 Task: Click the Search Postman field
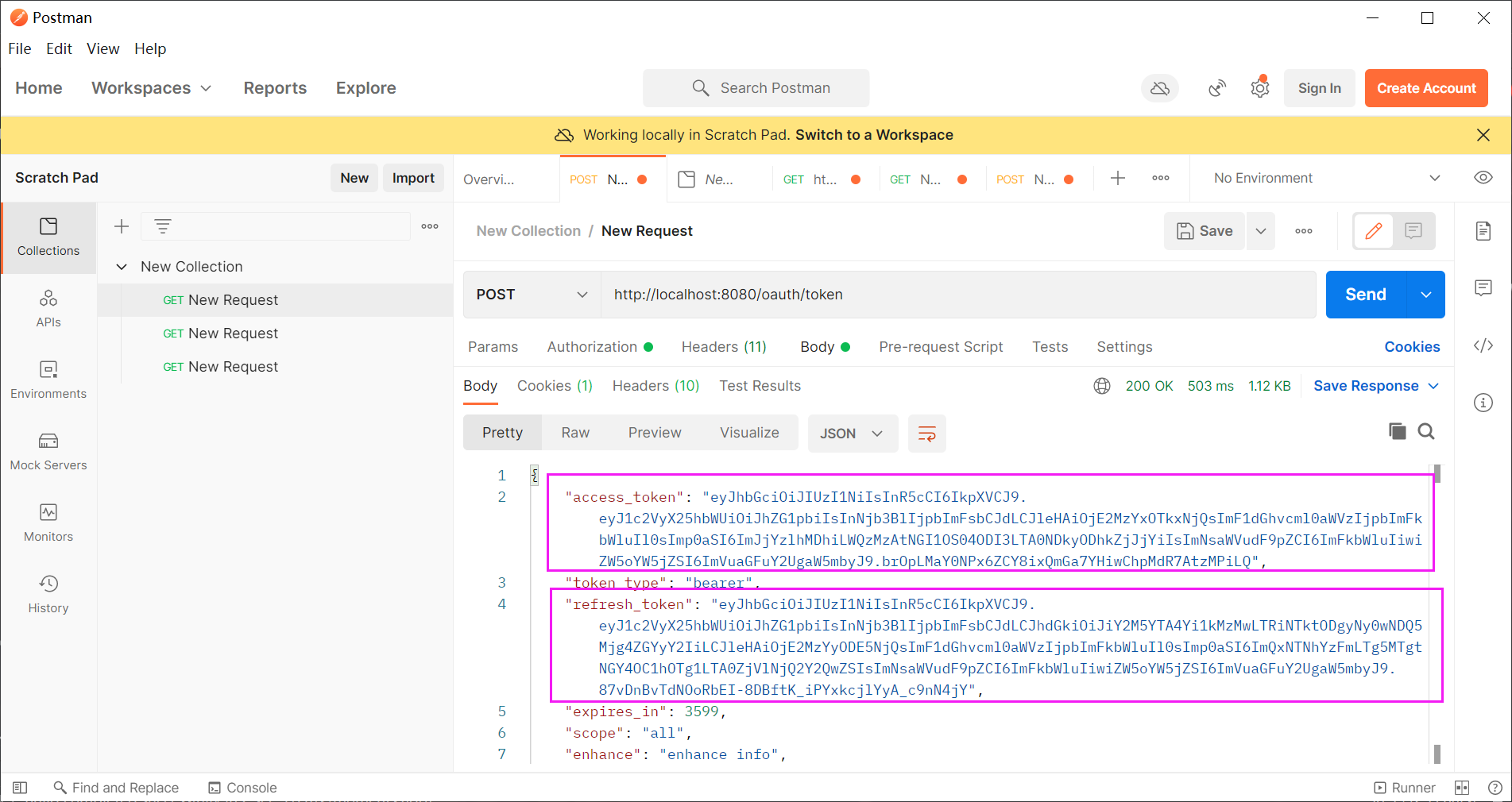point(756,88)
